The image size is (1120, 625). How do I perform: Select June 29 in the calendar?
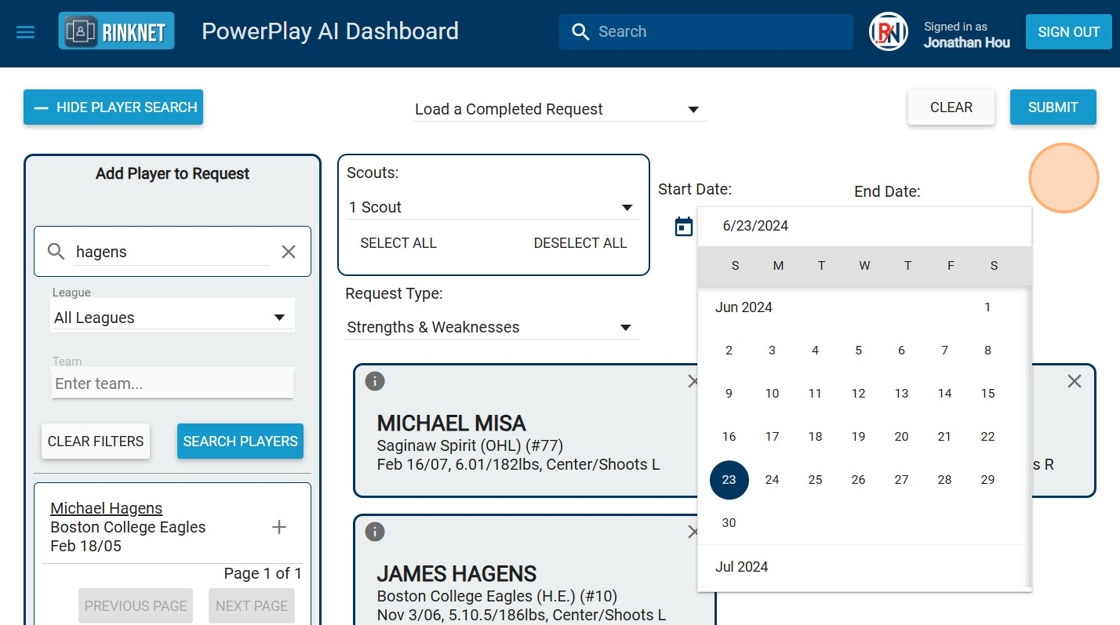pyautogui.click(x=987, y=480)
